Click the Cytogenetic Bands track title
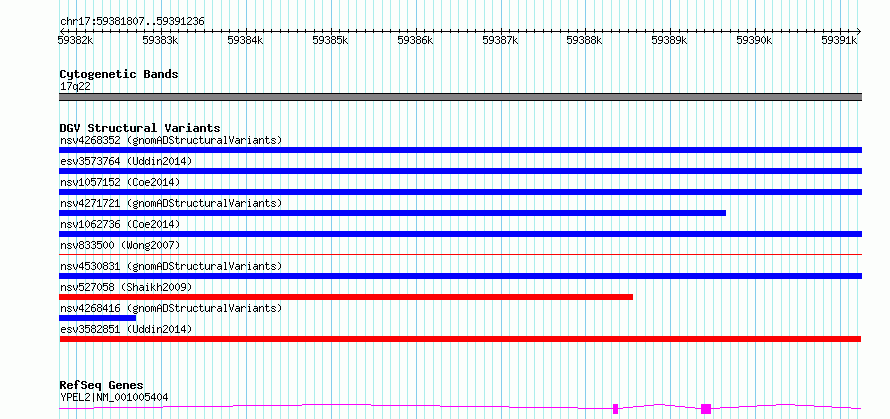 (x=119, y=74)
